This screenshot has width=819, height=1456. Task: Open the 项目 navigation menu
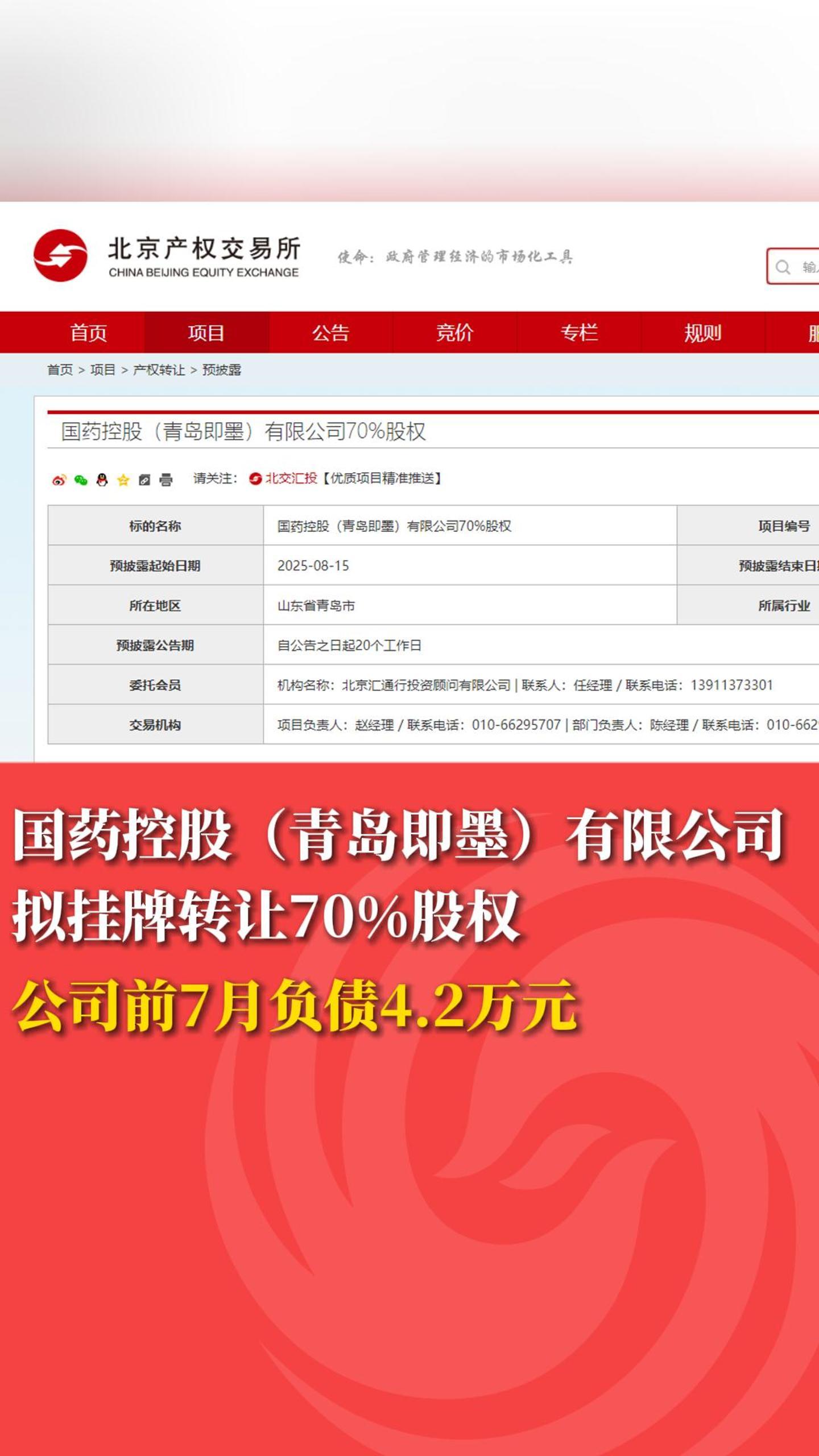coord(206,332)
